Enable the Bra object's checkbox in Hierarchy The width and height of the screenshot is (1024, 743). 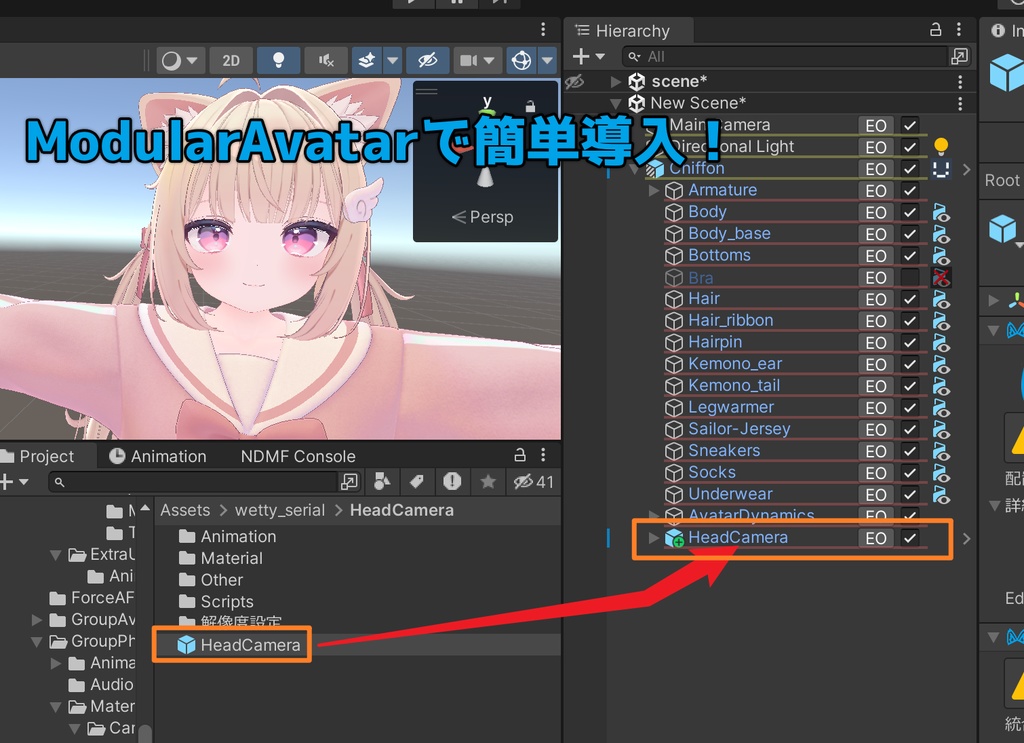coord(911,277)
